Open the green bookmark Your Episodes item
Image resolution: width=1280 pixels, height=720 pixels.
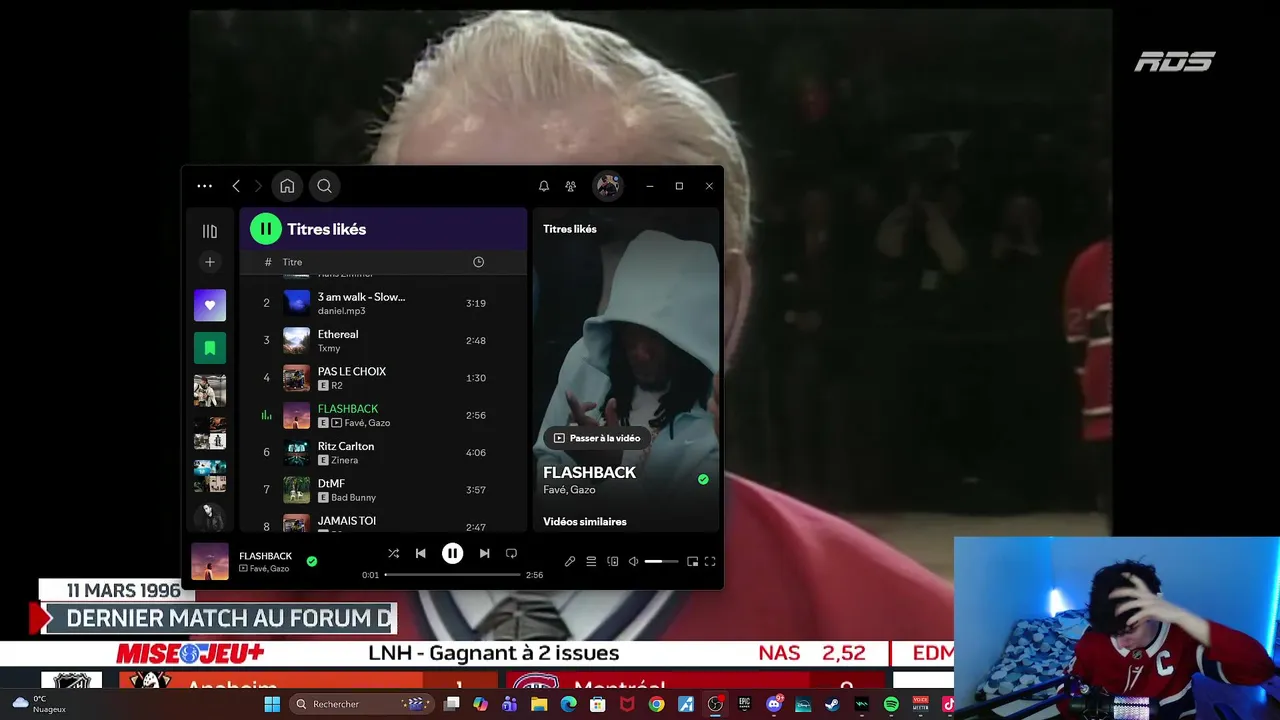(210, 348)
